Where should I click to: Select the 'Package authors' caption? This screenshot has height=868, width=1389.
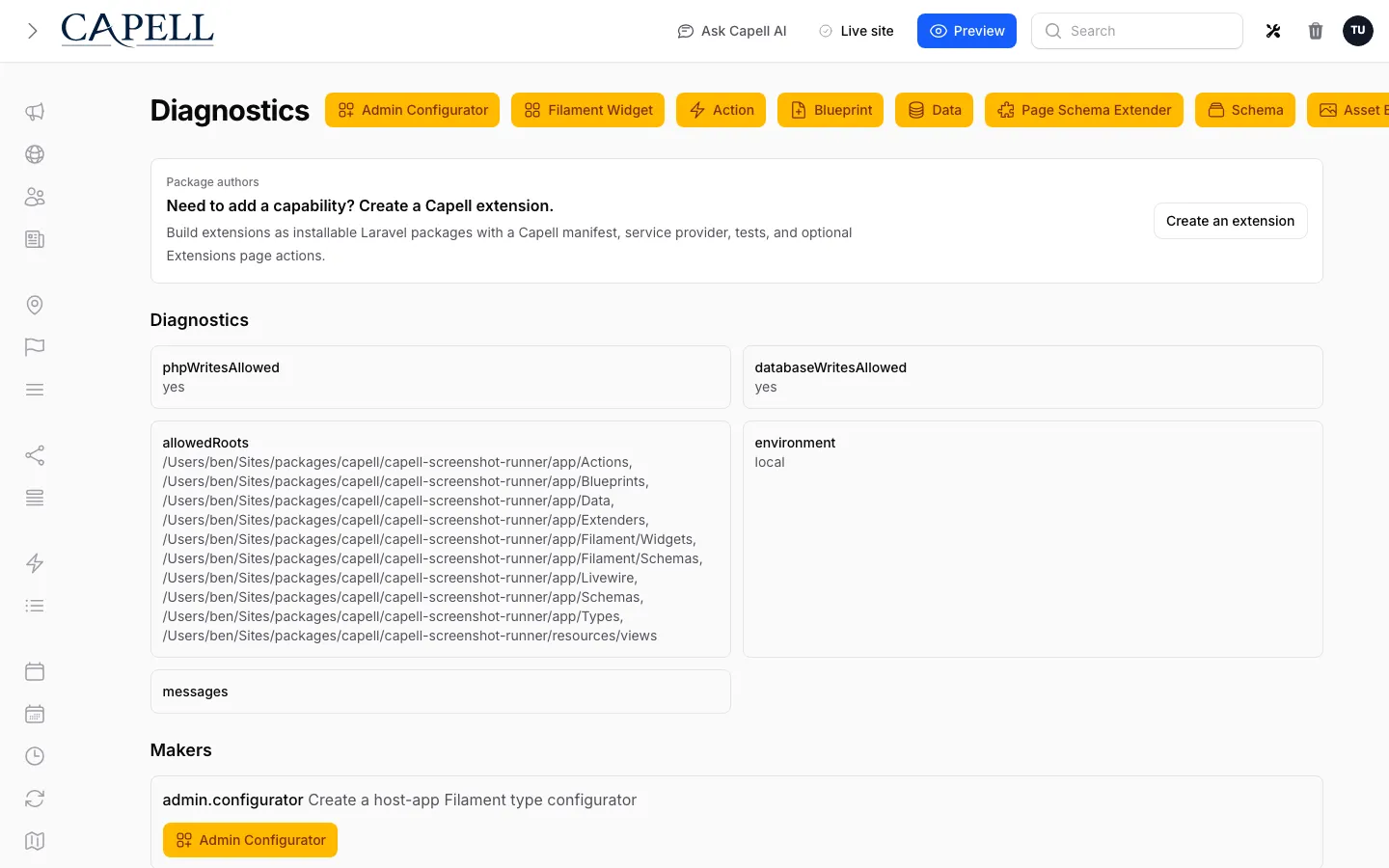pos(212,182)
